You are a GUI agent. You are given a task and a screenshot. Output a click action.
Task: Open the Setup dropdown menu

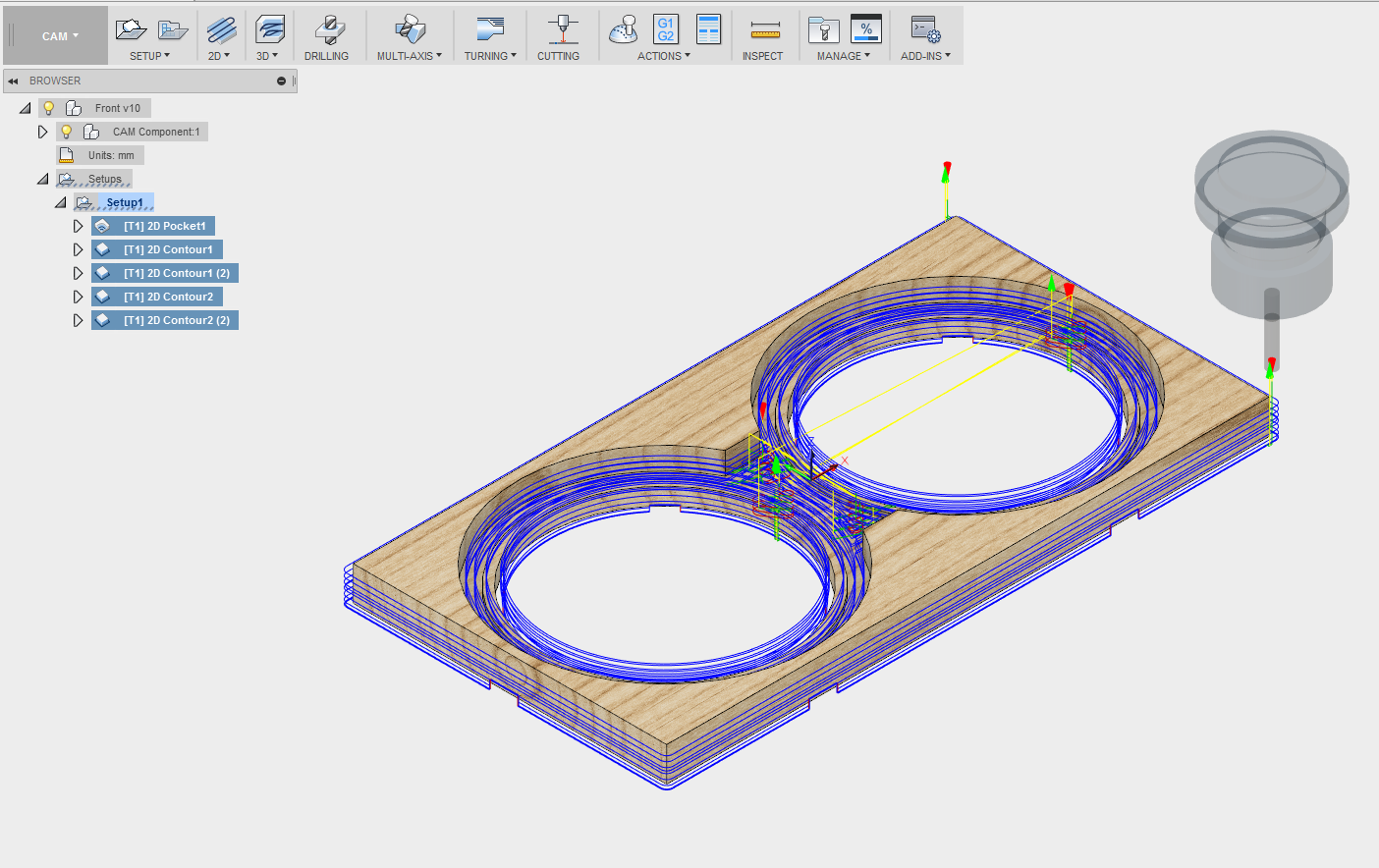pos(149,56)
